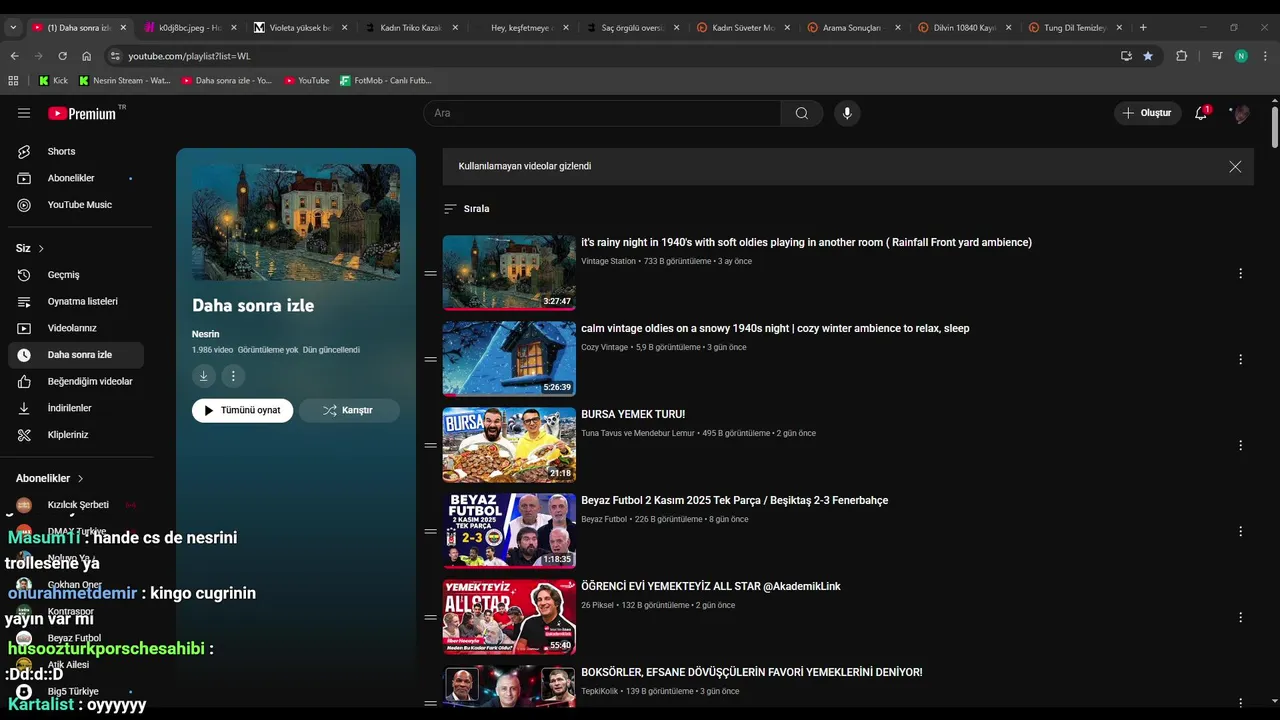Download the Daha sonra izle playlist
This screenshot has width=1280, height=720.
tap(203, 376)
